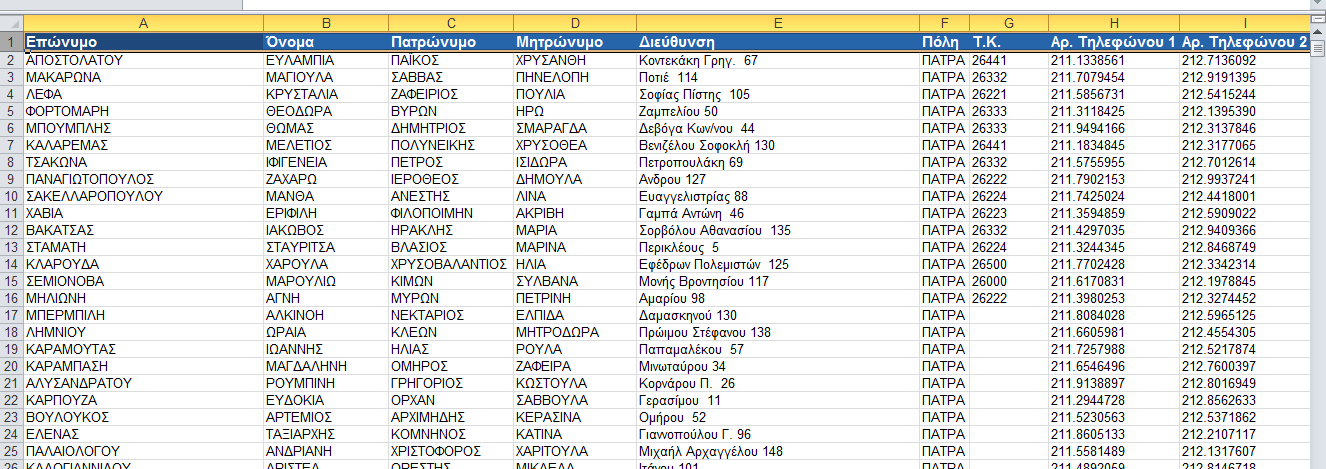
Task: Select the cell containing ΣΑΚΕΛΛΑΡΟΠΟΥΛΟΥ
Action: click(x=141, y=196)
